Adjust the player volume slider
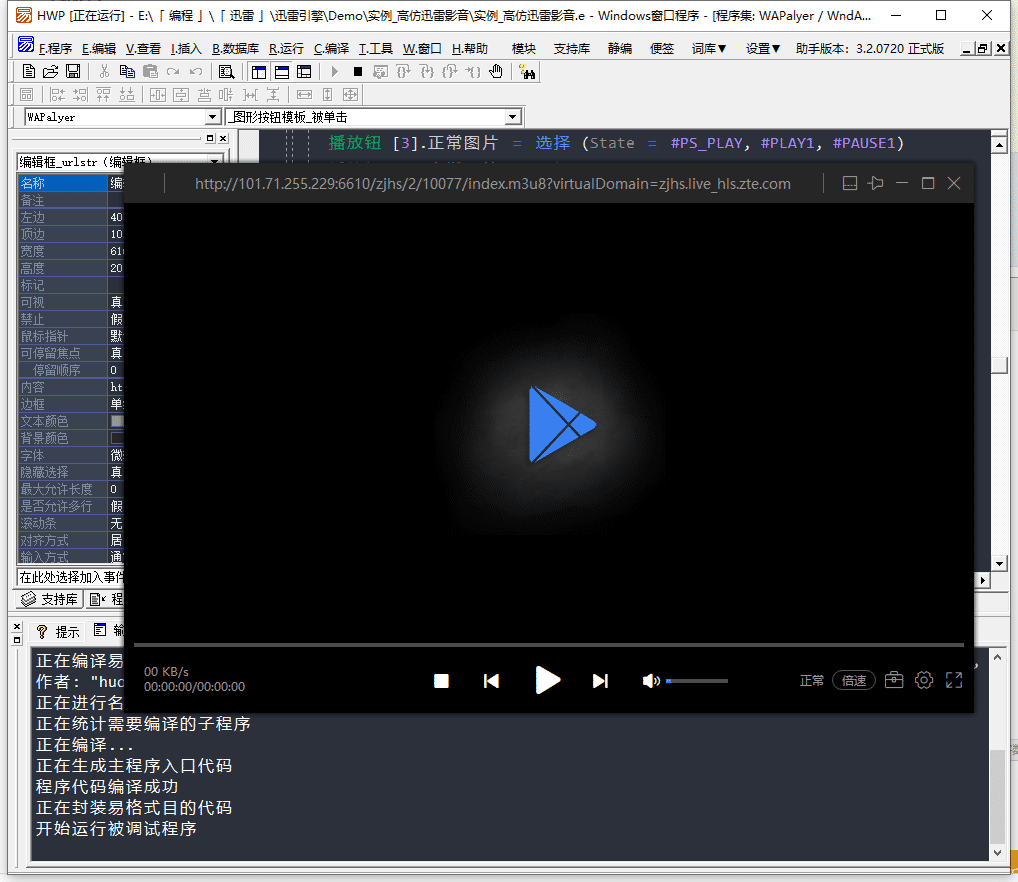 click(x=697, y=681)
